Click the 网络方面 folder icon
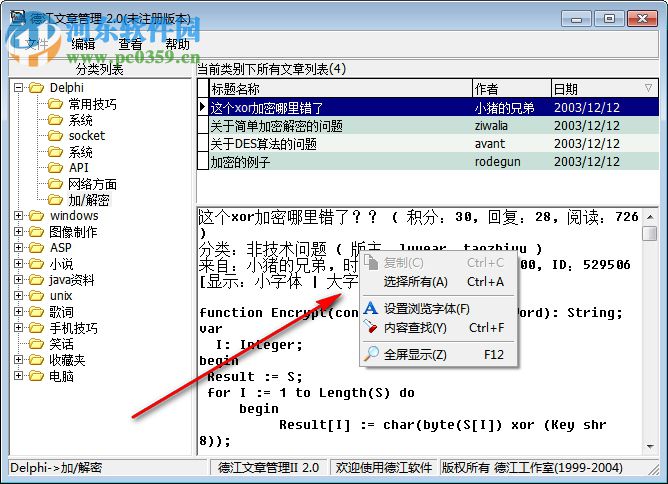Screen dimensions: 668x484 [x=55, y=184]
